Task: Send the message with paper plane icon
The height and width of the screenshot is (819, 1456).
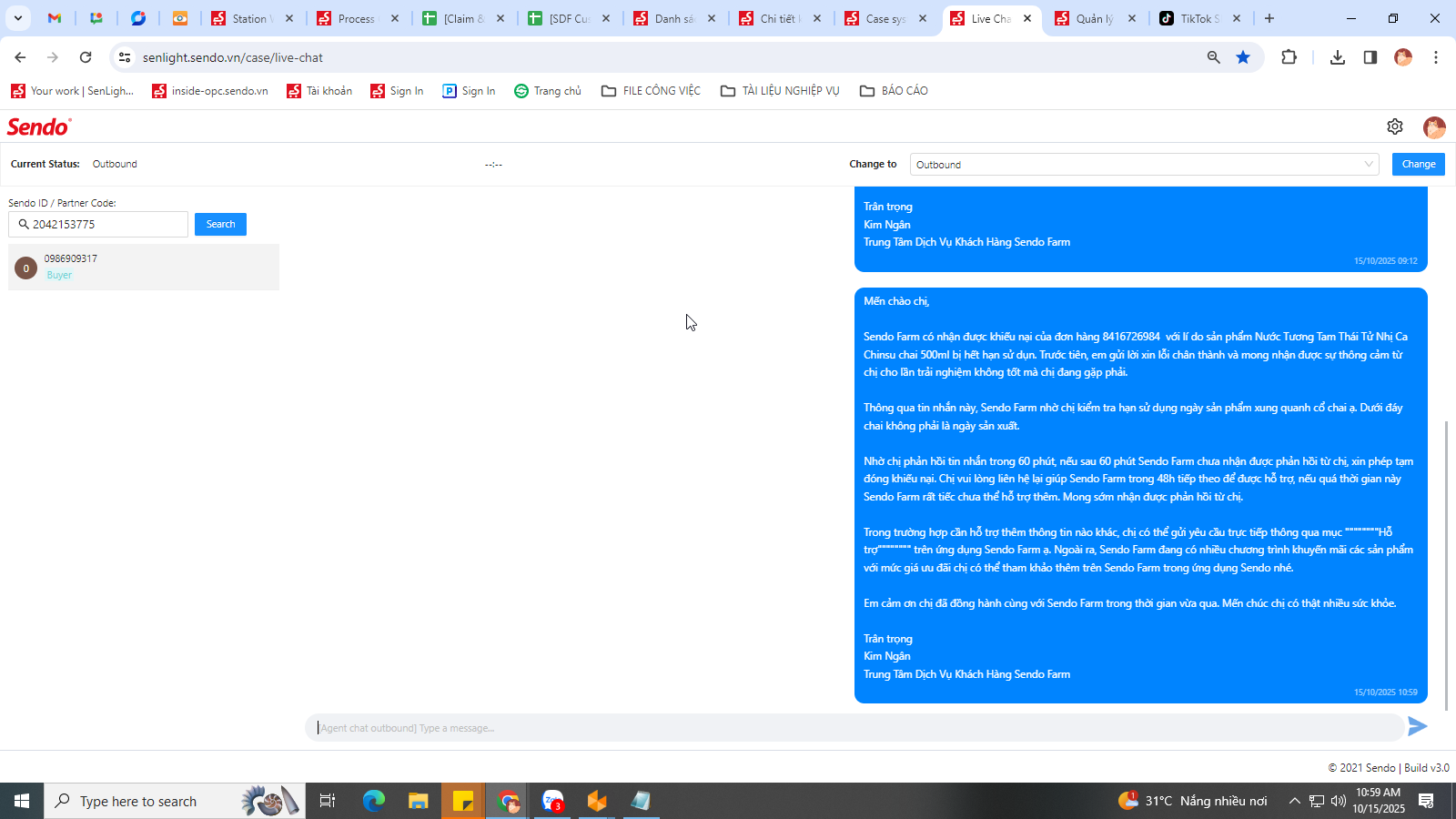Action: point(1417,726)
